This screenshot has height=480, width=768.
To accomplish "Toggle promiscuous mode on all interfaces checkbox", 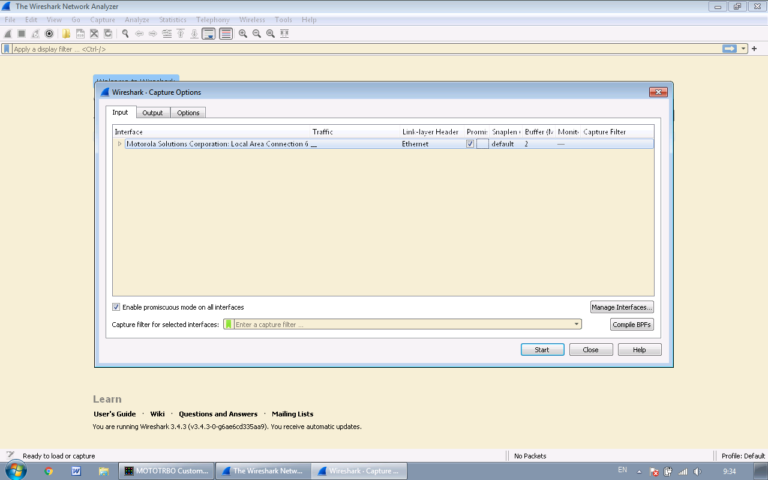I will [x=116, y=307].
